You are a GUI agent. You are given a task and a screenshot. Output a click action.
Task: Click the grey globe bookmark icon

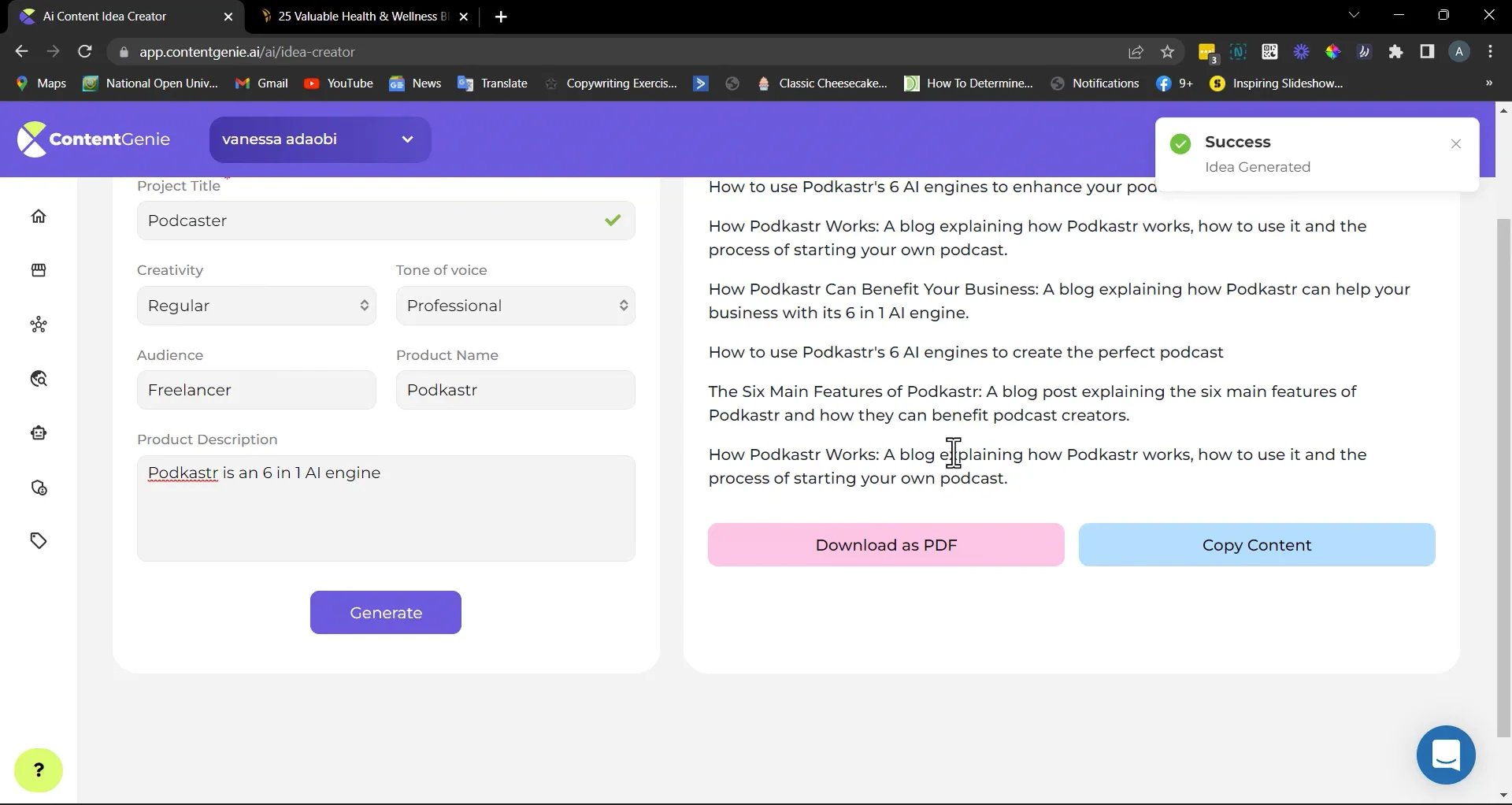pyautogui.click(x=732, y=83)
